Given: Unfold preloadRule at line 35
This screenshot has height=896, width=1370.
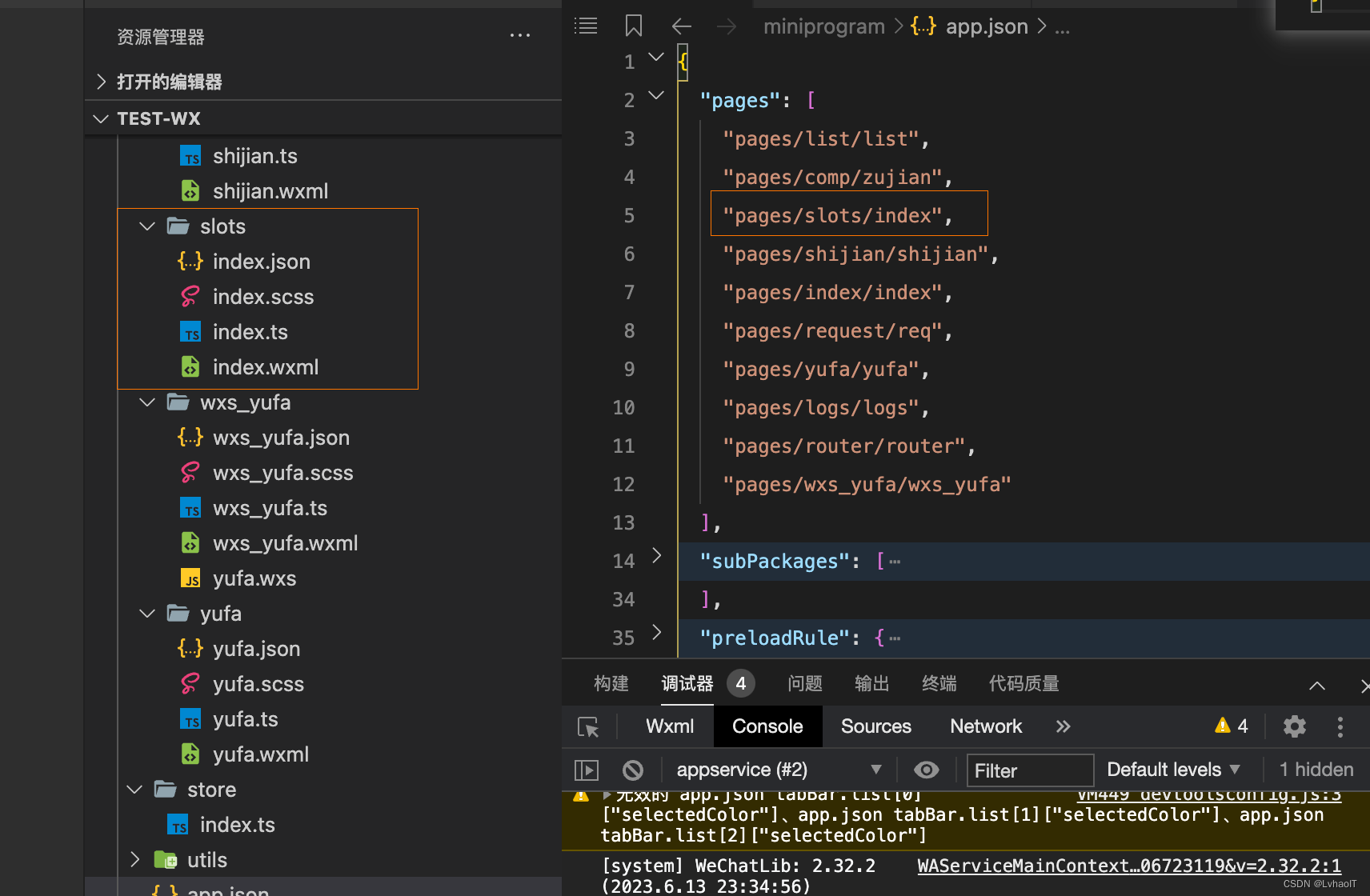Looking at the screenshot, I should pos(656,632).
